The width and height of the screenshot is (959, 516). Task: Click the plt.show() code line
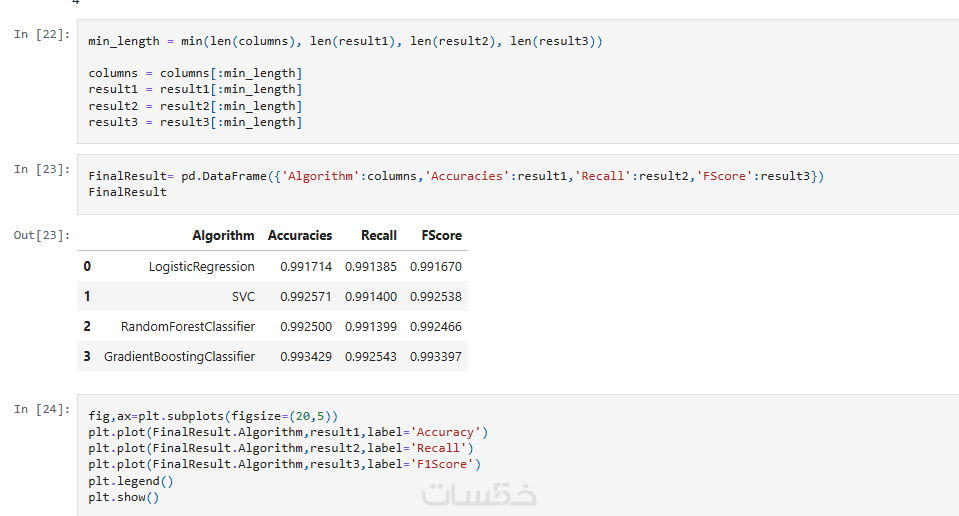(124, 497)
